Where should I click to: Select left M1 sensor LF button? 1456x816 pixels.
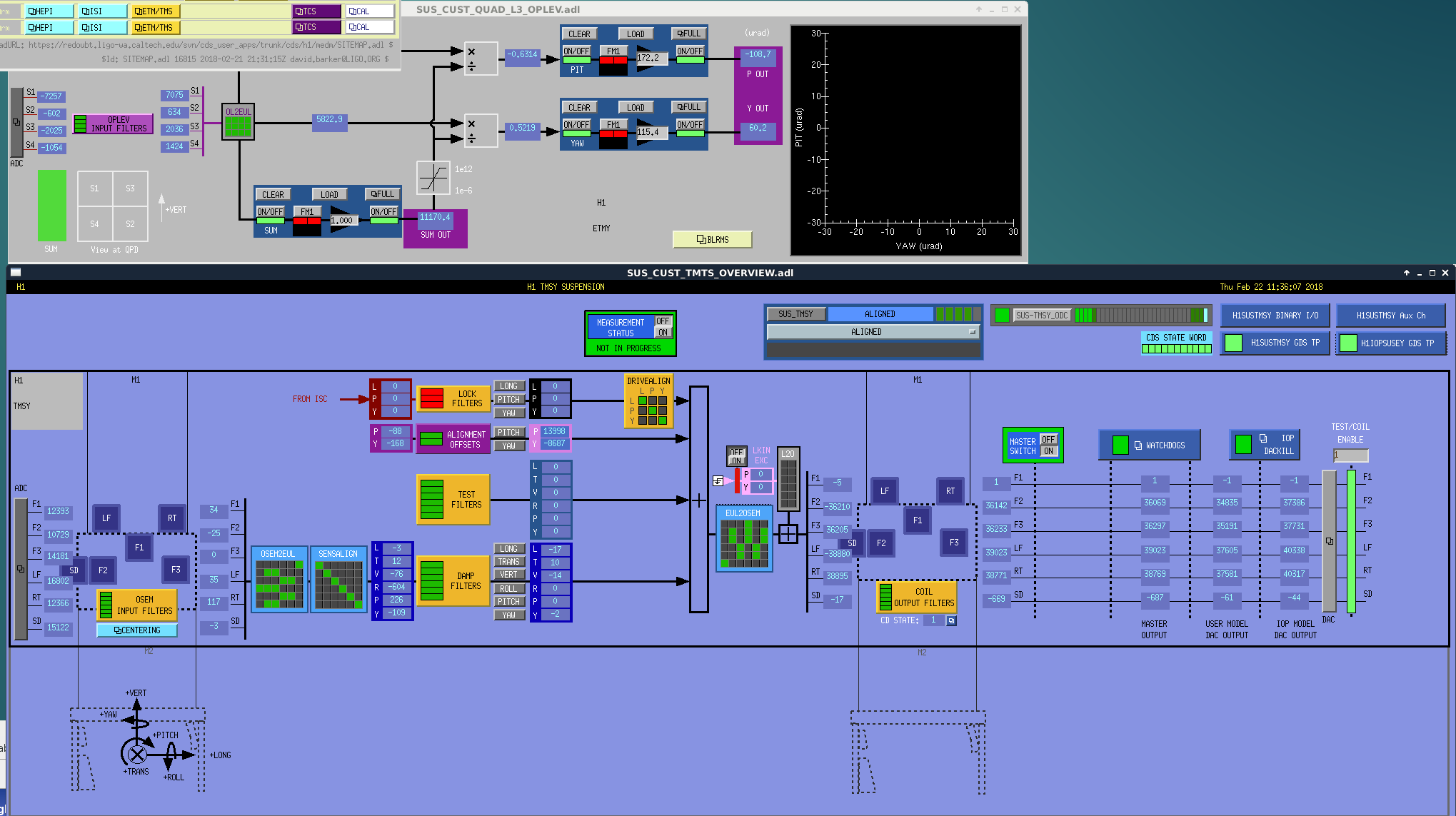click(x=106, y=518)
